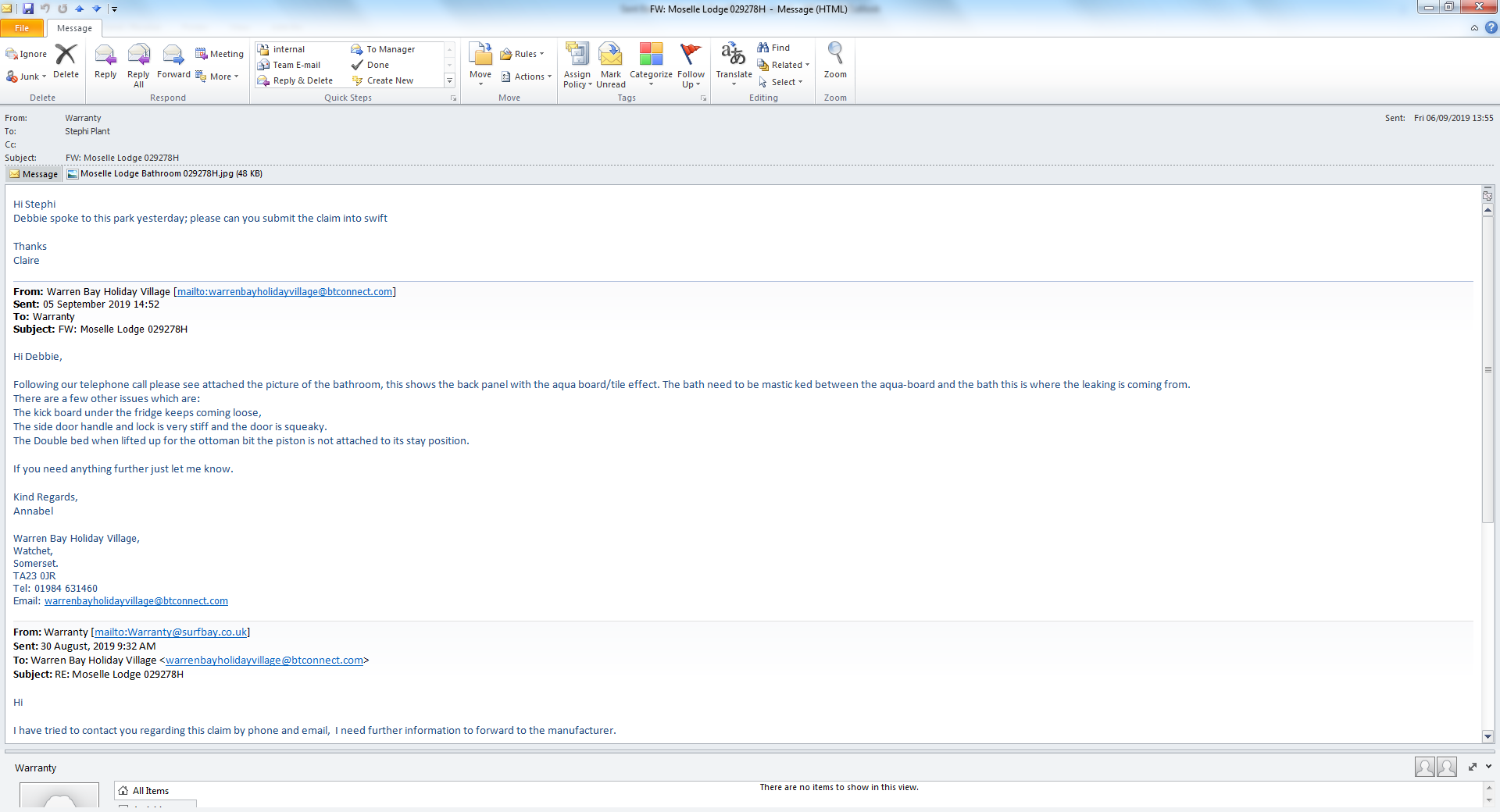Collapse the People Pane chevron

point(1489,767)
